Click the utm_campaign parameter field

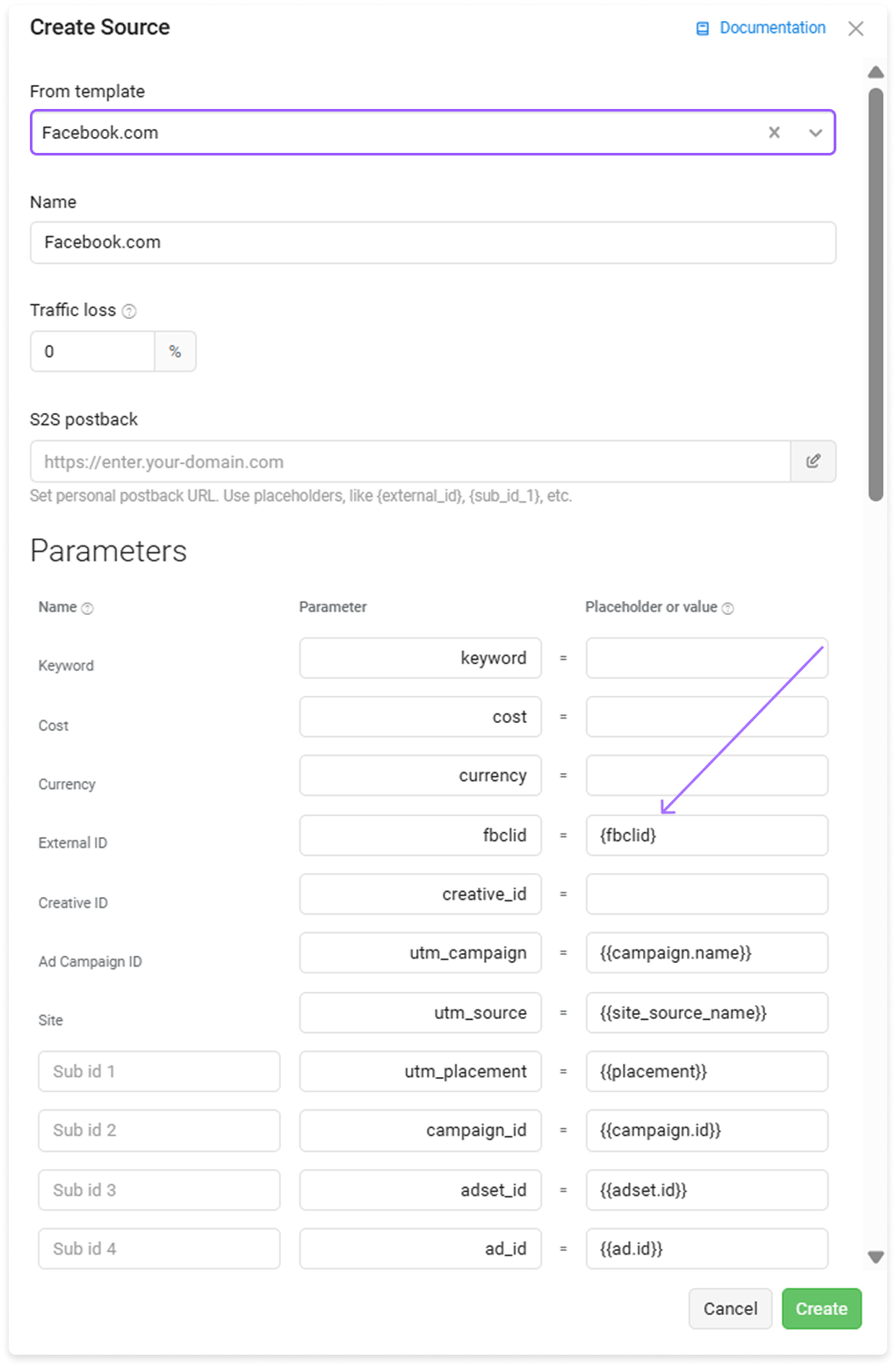point(421,952)
